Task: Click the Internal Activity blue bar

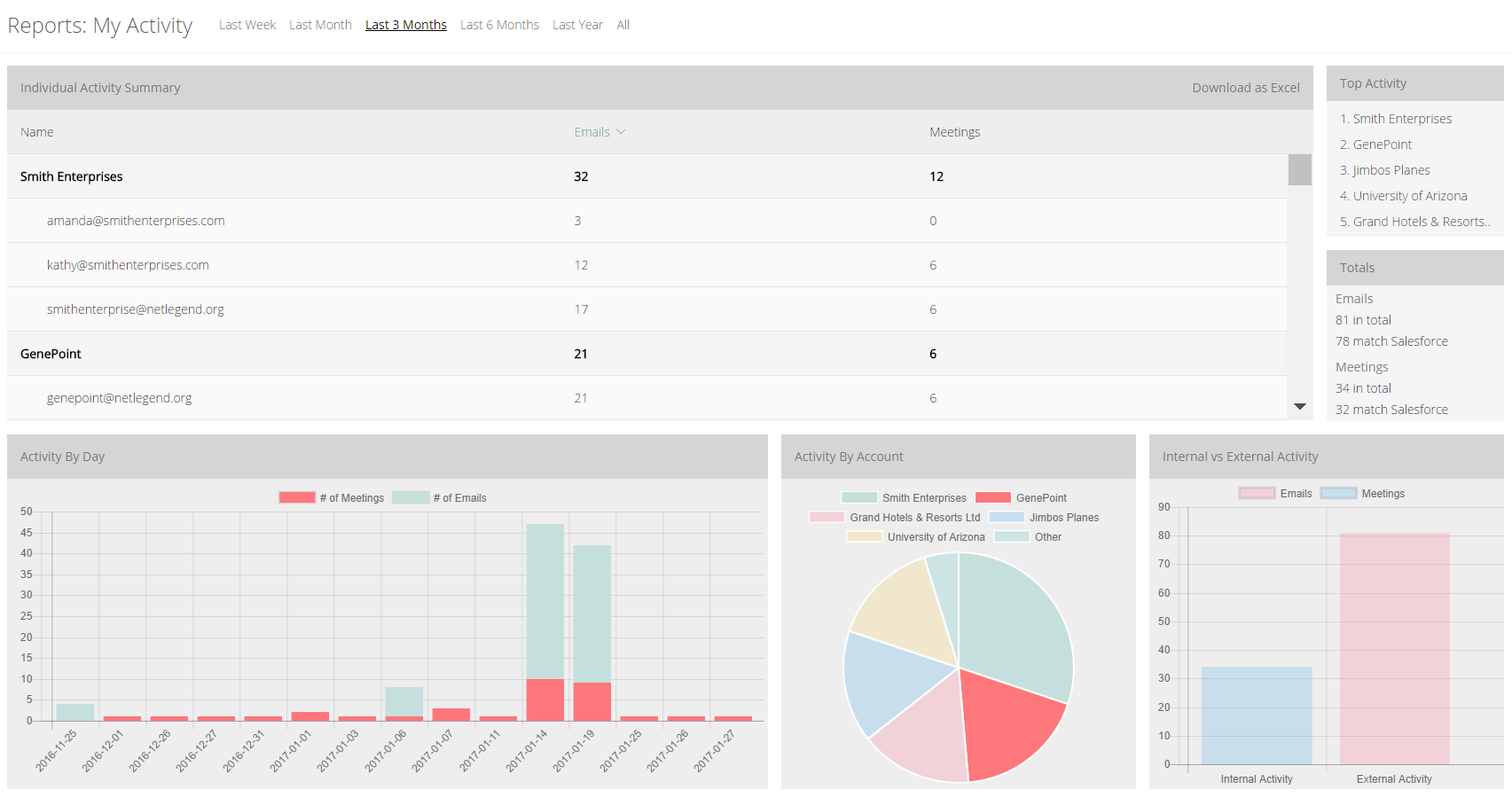Action: [x=1257, y=715]
